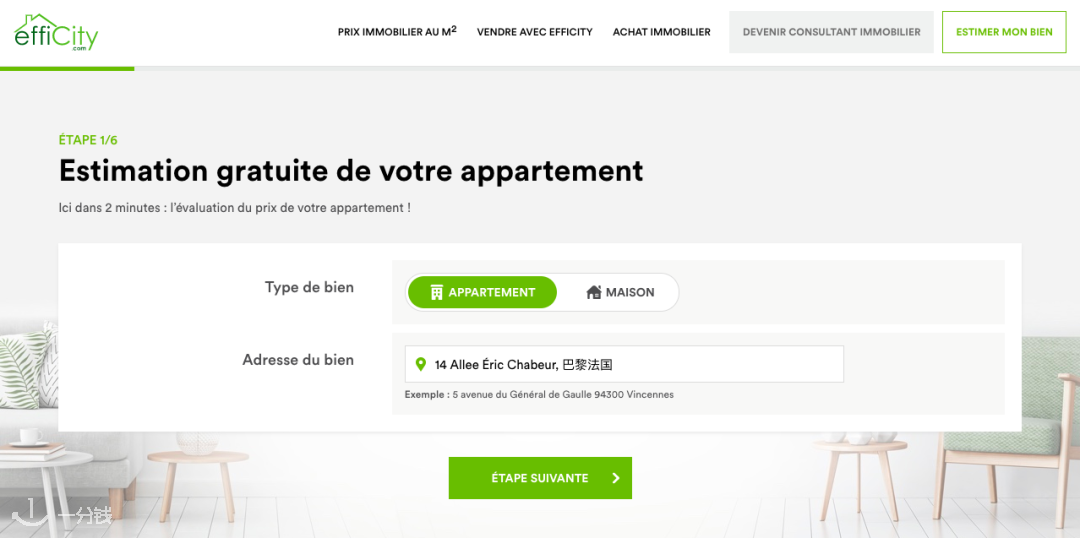Viewport: 1080px width, 538px height.
Task: Click the chevron arrow on Étape Suivante
Action: (616, 478)
